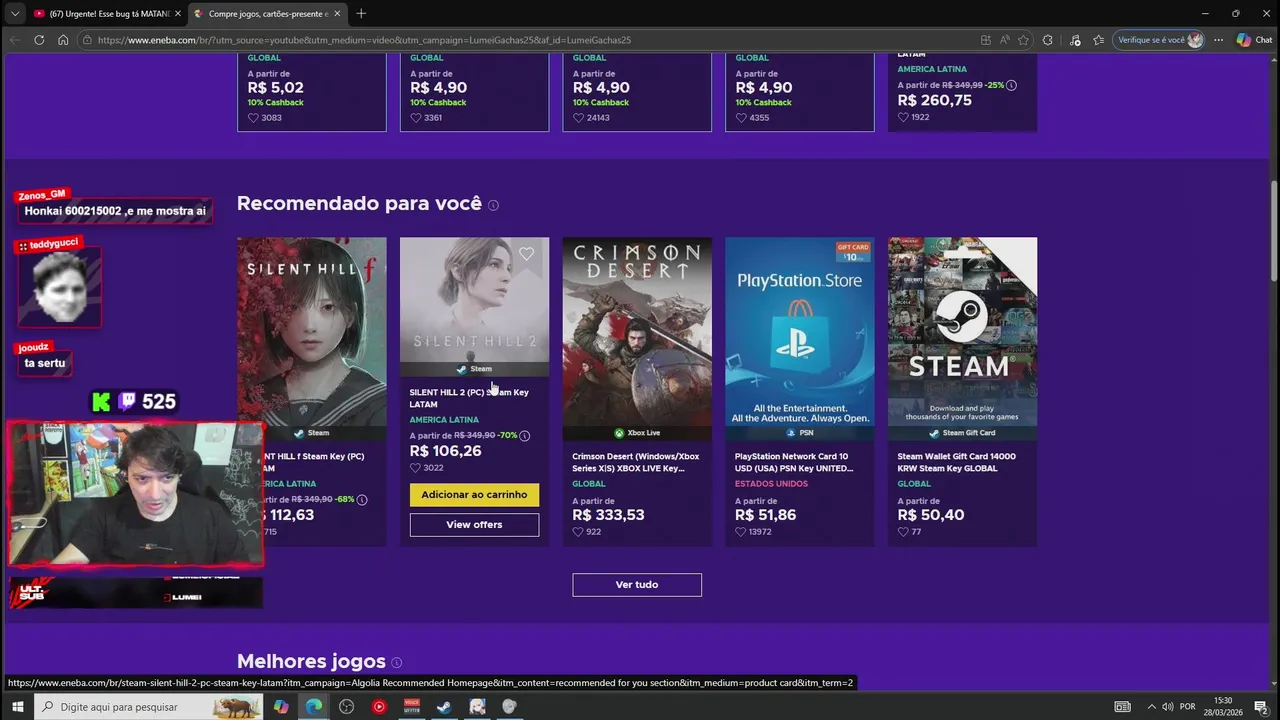
Task: Open Microsoft Edge taskbar icon
Action: [314, 707]
